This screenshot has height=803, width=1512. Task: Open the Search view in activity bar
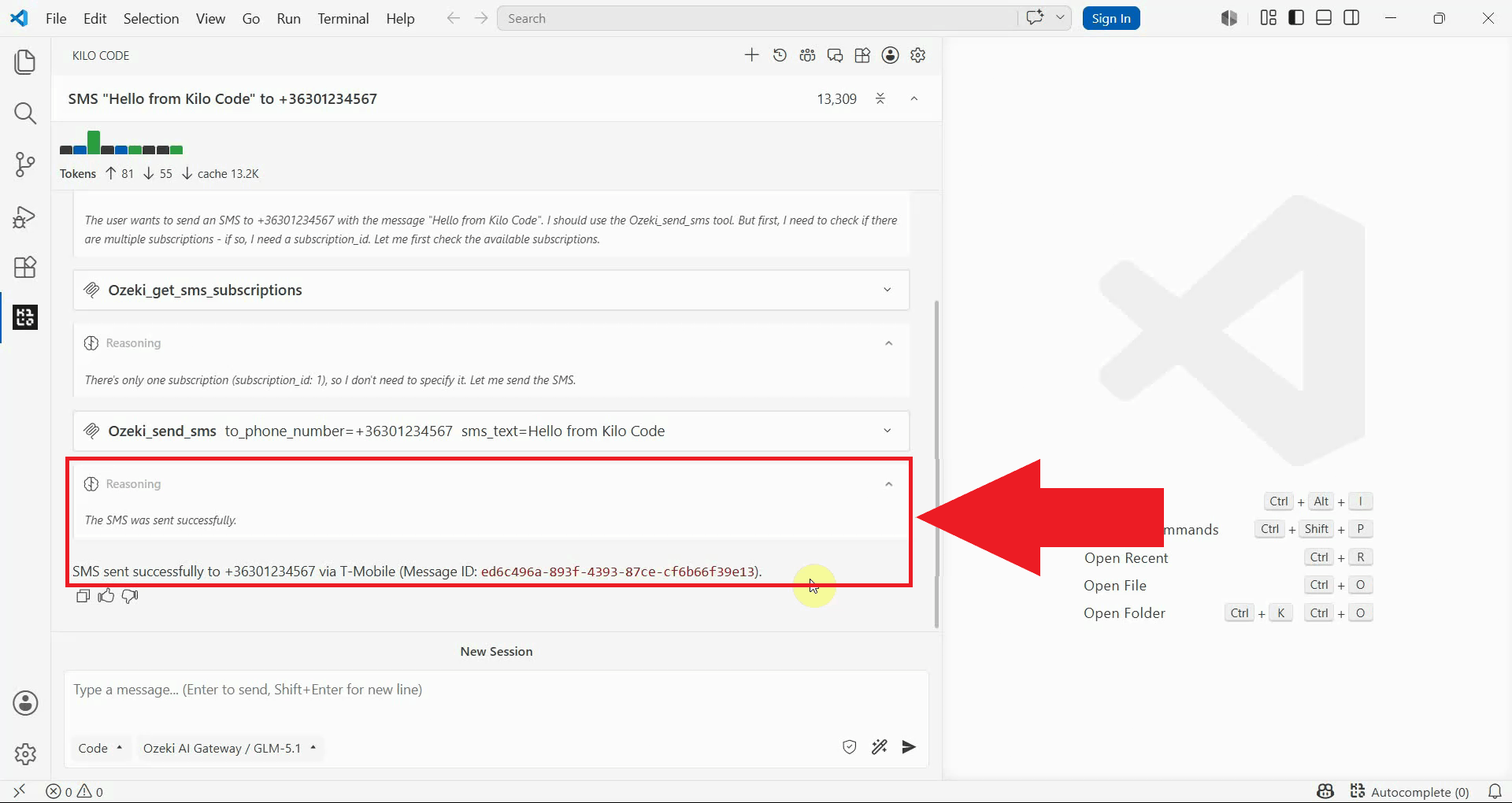tap(25, 113)
